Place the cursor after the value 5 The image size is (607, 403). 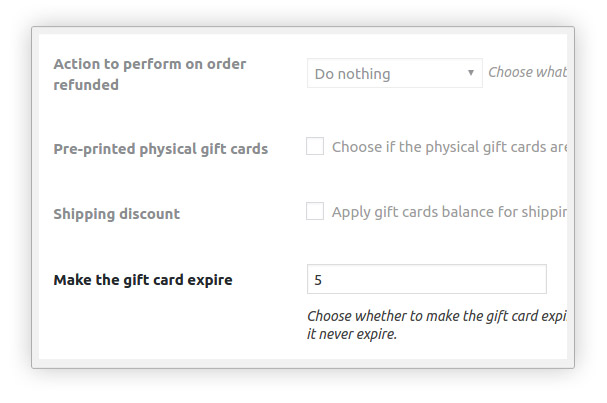(324, 279)
